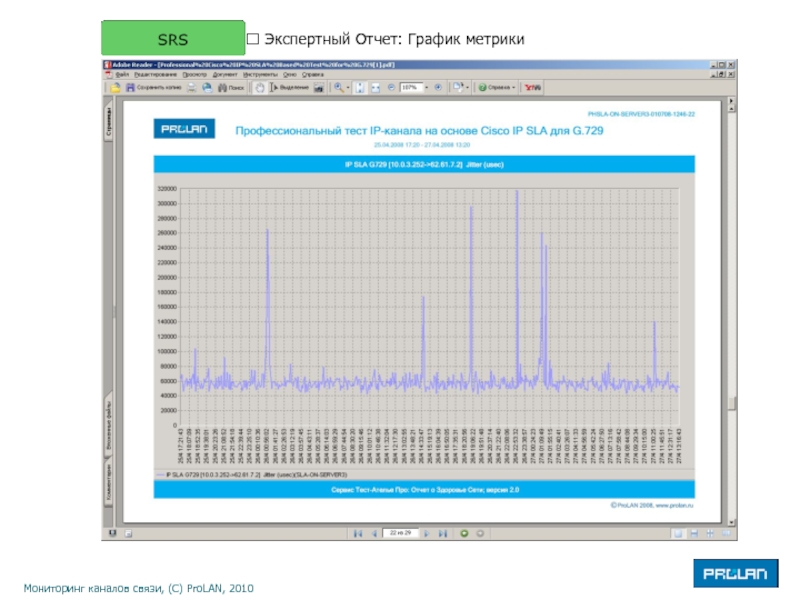Click the zoom out minus button
The width and height of the screenshot is (800, 600).
(391, 87)
